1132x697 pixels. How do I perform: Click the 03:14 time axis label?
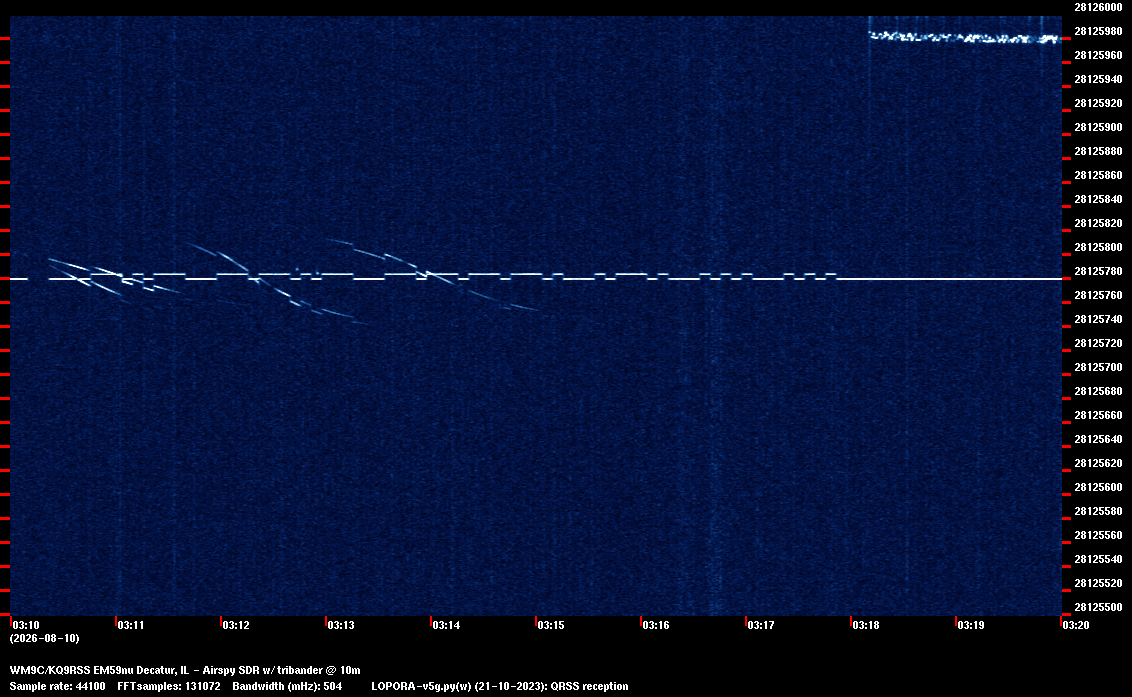pyautogui.click(x=446, y=625)
